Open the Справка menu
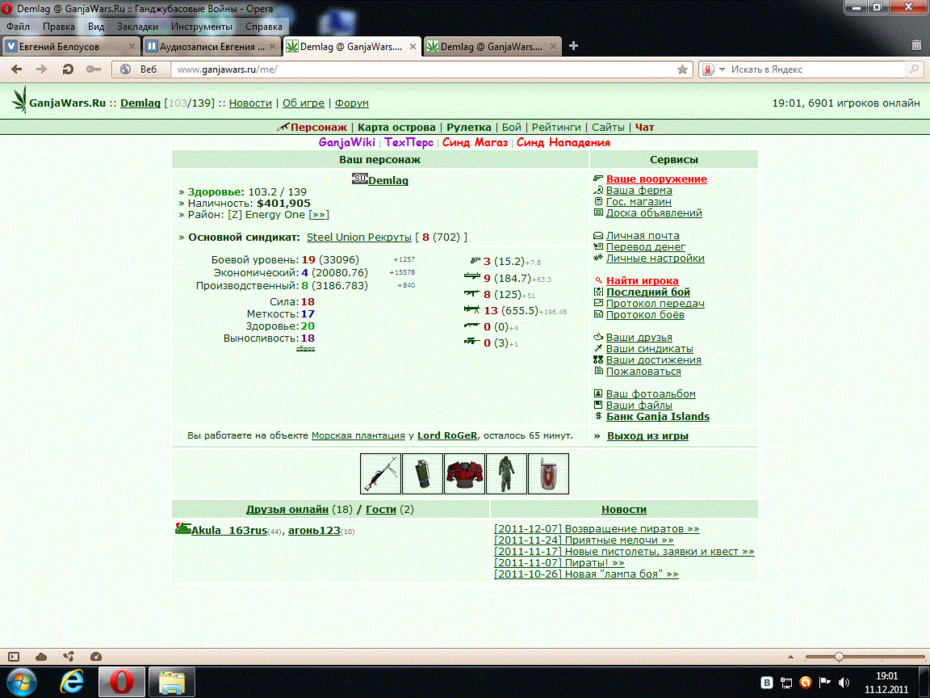930x698 pixels. [x=264, y=27]
